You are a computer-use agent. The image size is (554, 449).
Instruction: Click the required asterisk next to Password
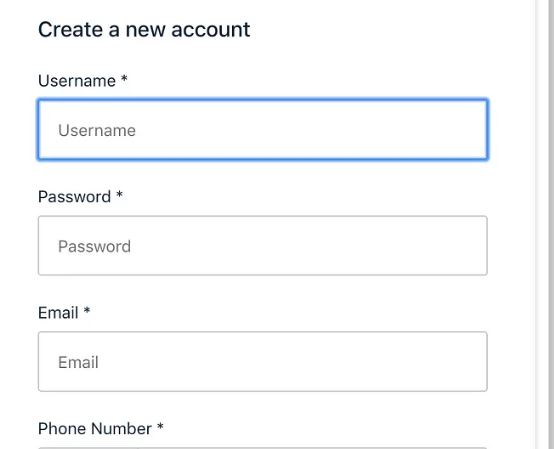pyautogui.click(x=119, y=194)
